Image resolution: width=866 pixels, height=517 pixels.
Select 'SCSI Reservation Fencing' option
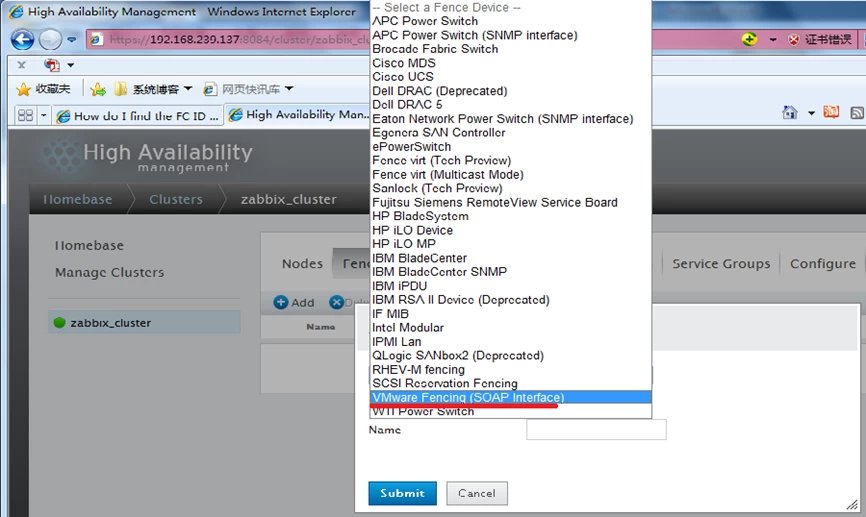click(x=510, y=383)
